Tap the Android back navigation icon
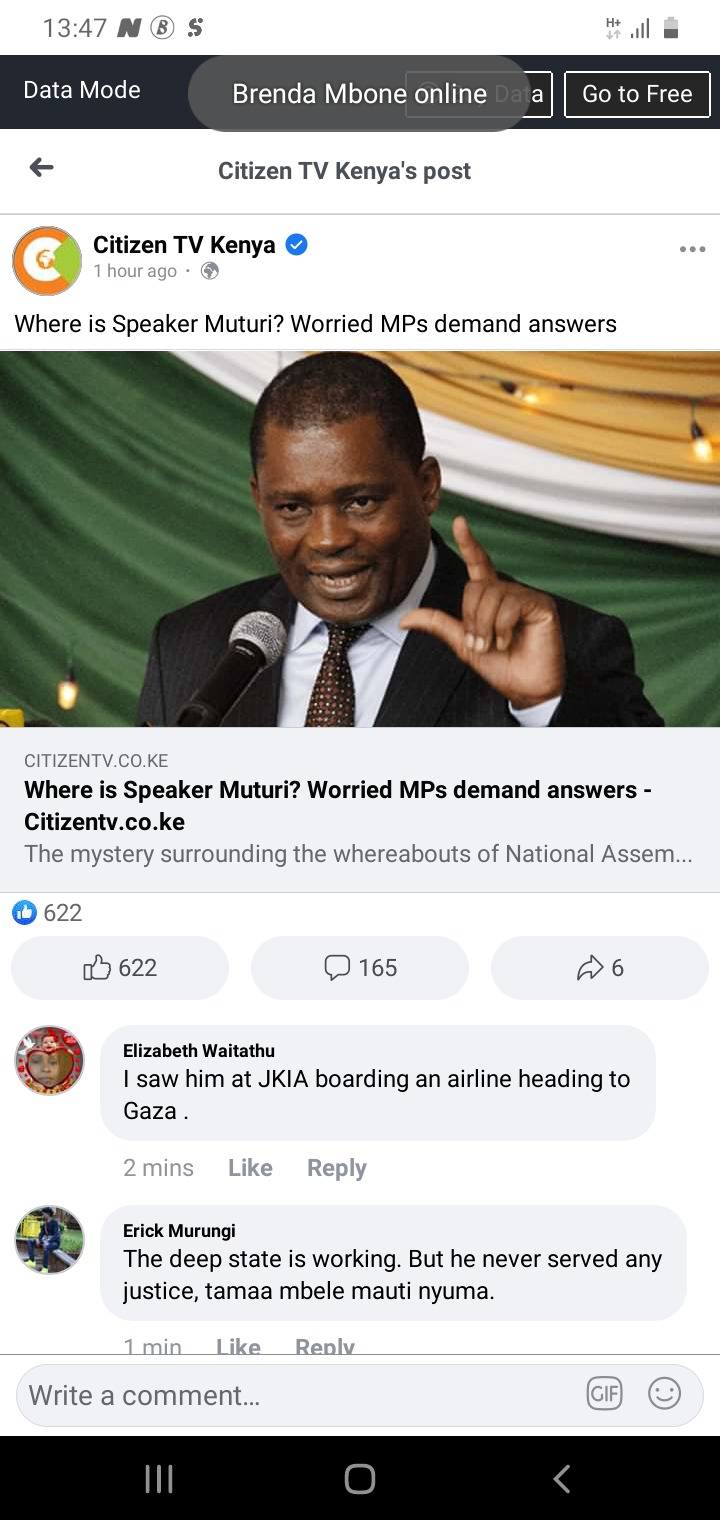 coord(562,1479)
